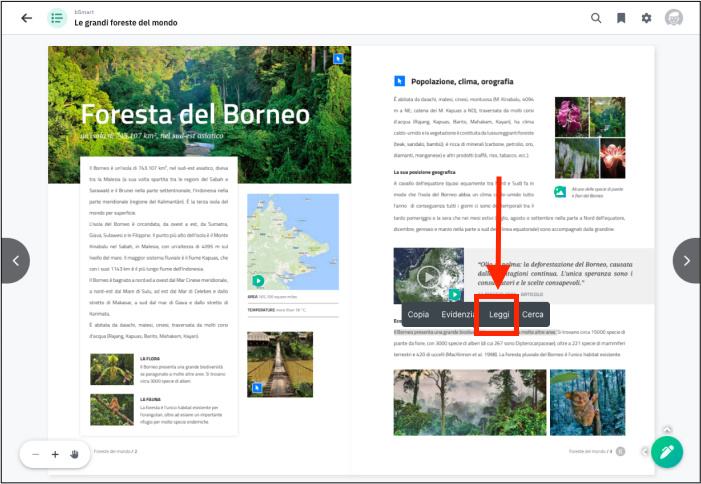The image size is (701, 484).
Task: Click the small left chevron beside pencil button
Action: 644,451
